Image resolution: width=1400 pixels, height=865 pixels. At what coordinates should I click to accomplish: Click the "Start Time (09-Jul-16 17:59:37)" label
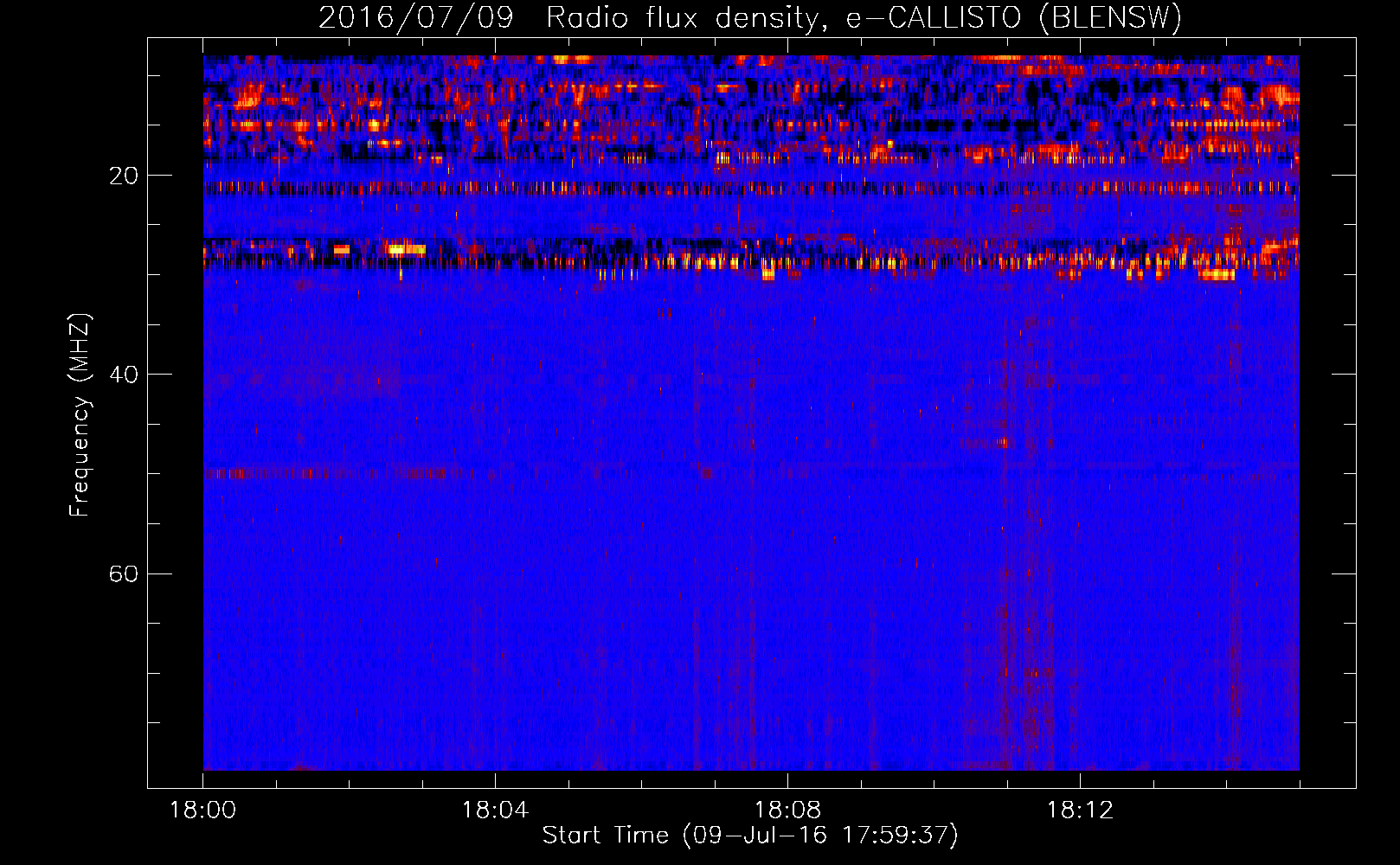[750, 836]
